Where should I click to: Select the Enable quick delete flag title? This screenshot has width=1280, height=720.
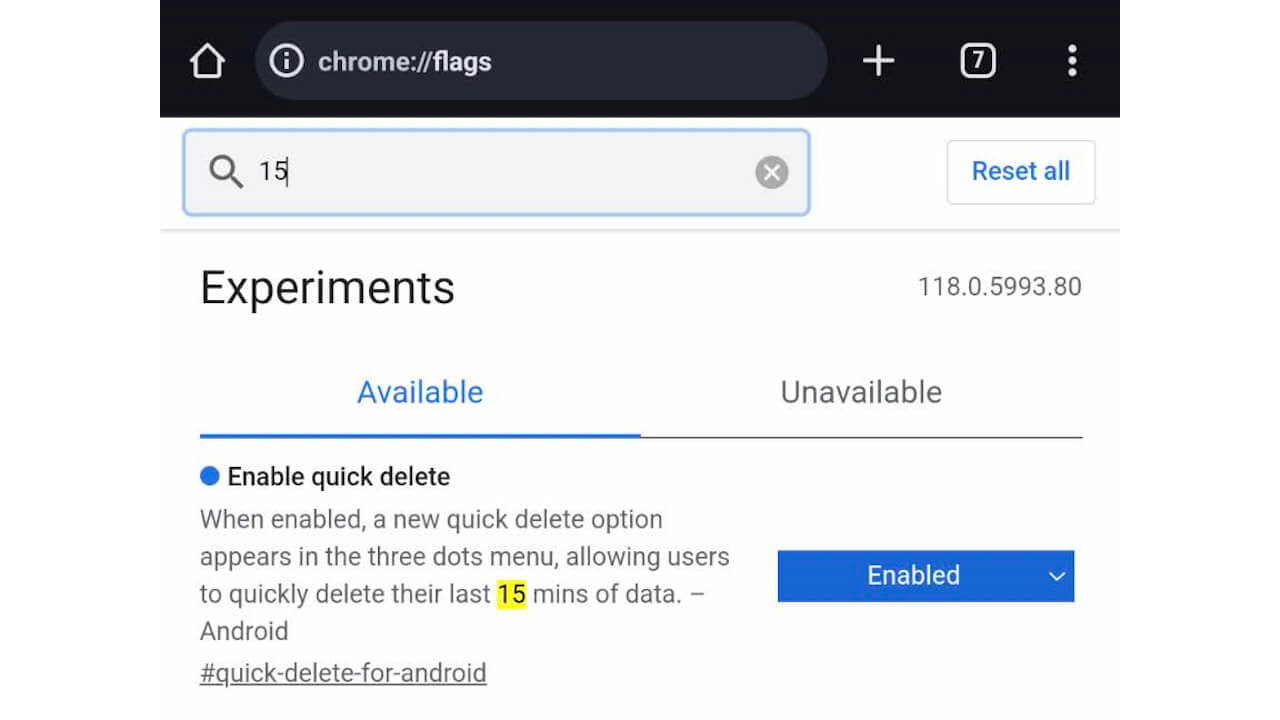coord(339,476)
